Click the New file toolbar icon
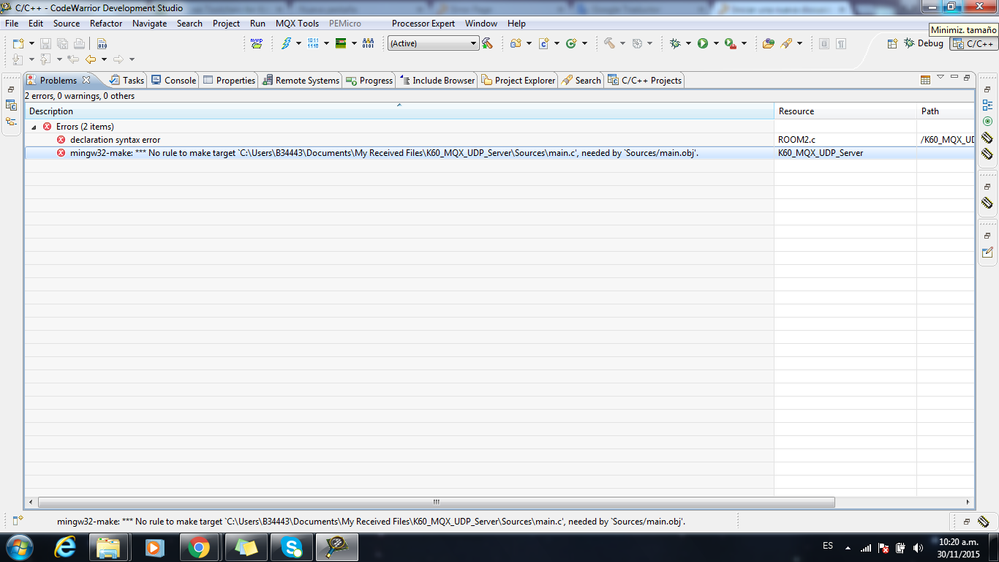This screenshot has height=562, width=999. point(18,43)
